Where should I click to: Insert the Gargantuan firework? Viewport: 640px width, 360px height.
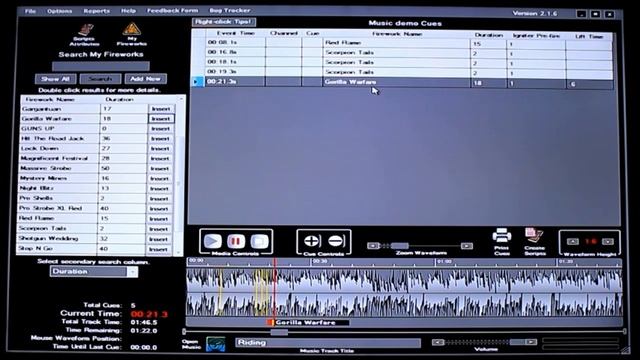coord(161,109)
